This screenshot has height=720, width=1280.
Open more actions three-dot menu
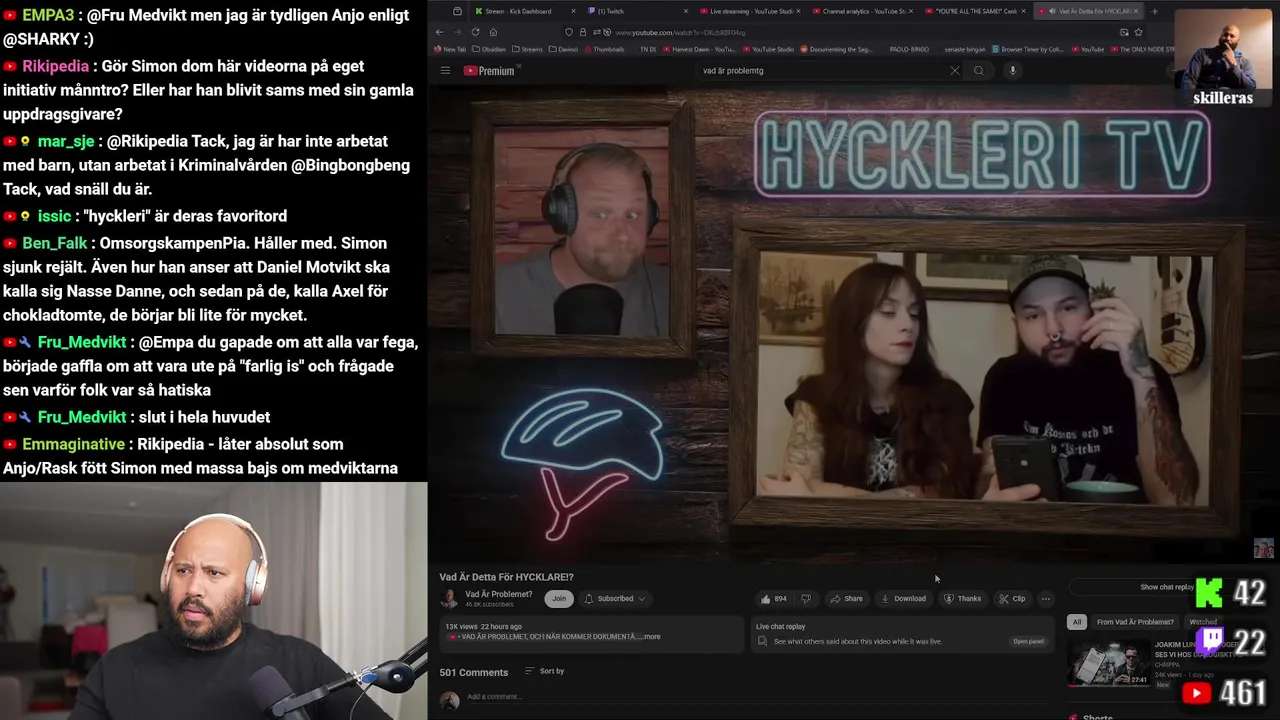coord(1046,599)
